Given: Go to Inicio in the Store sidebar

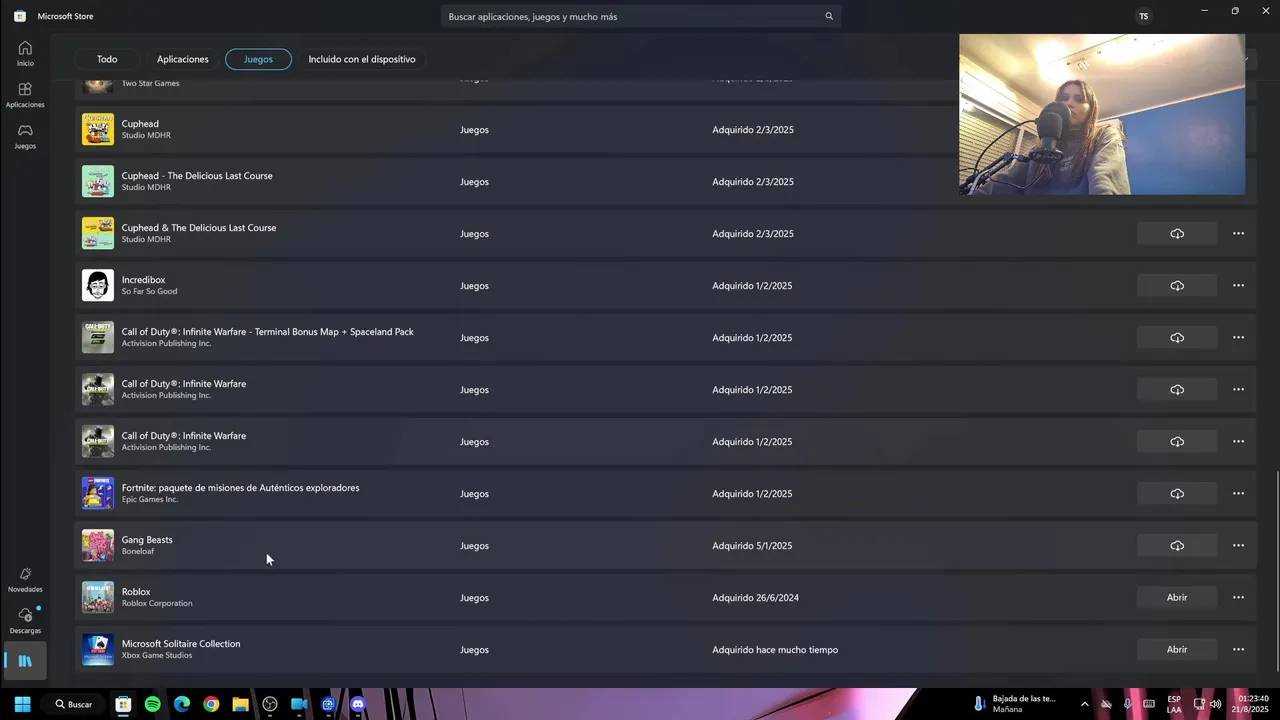Looking at the screenshot, I should tap(25, 53).
